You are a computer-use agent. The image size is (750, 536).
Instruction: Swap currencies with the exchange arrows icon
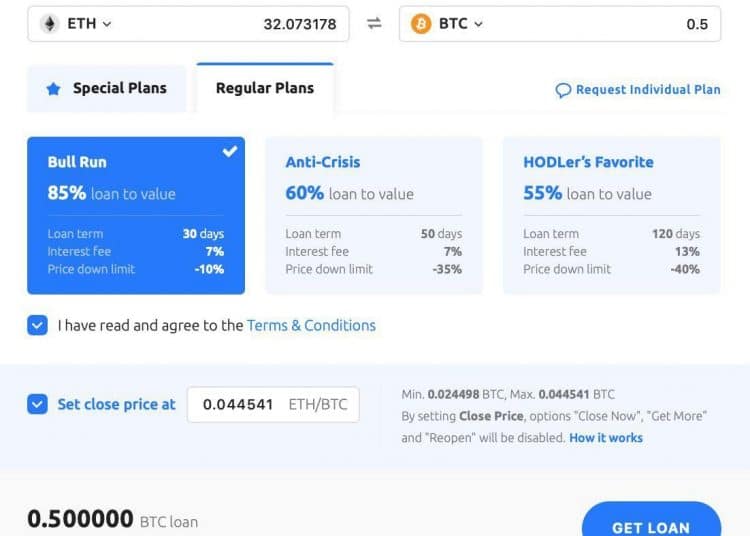(x=374, y=23)
